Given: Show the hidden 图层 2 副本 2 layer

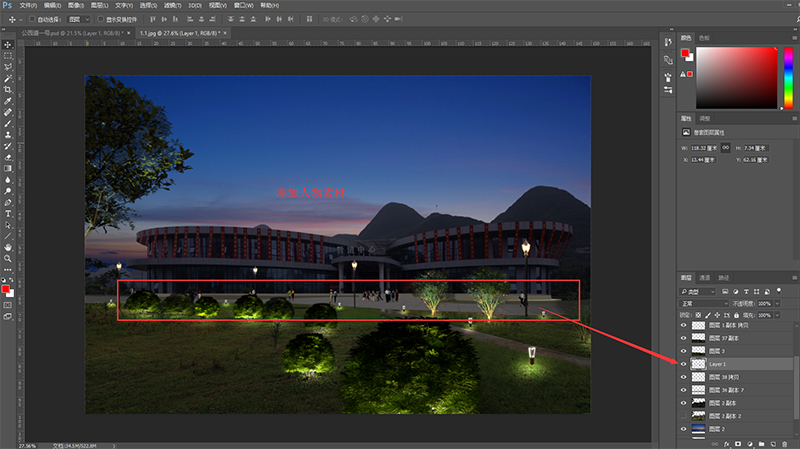Looking at the screenshot, I should pos(684,415).
